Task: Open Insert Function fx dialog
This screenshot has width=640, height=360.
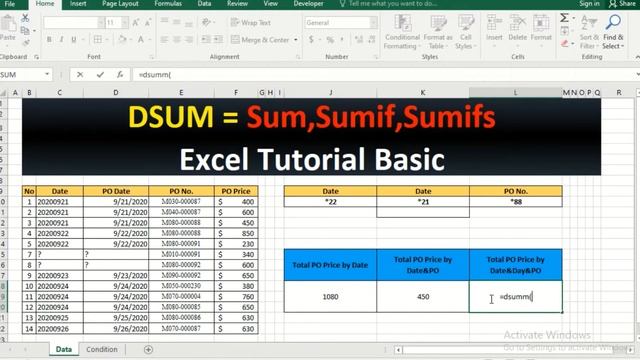Action: (120, 74)
